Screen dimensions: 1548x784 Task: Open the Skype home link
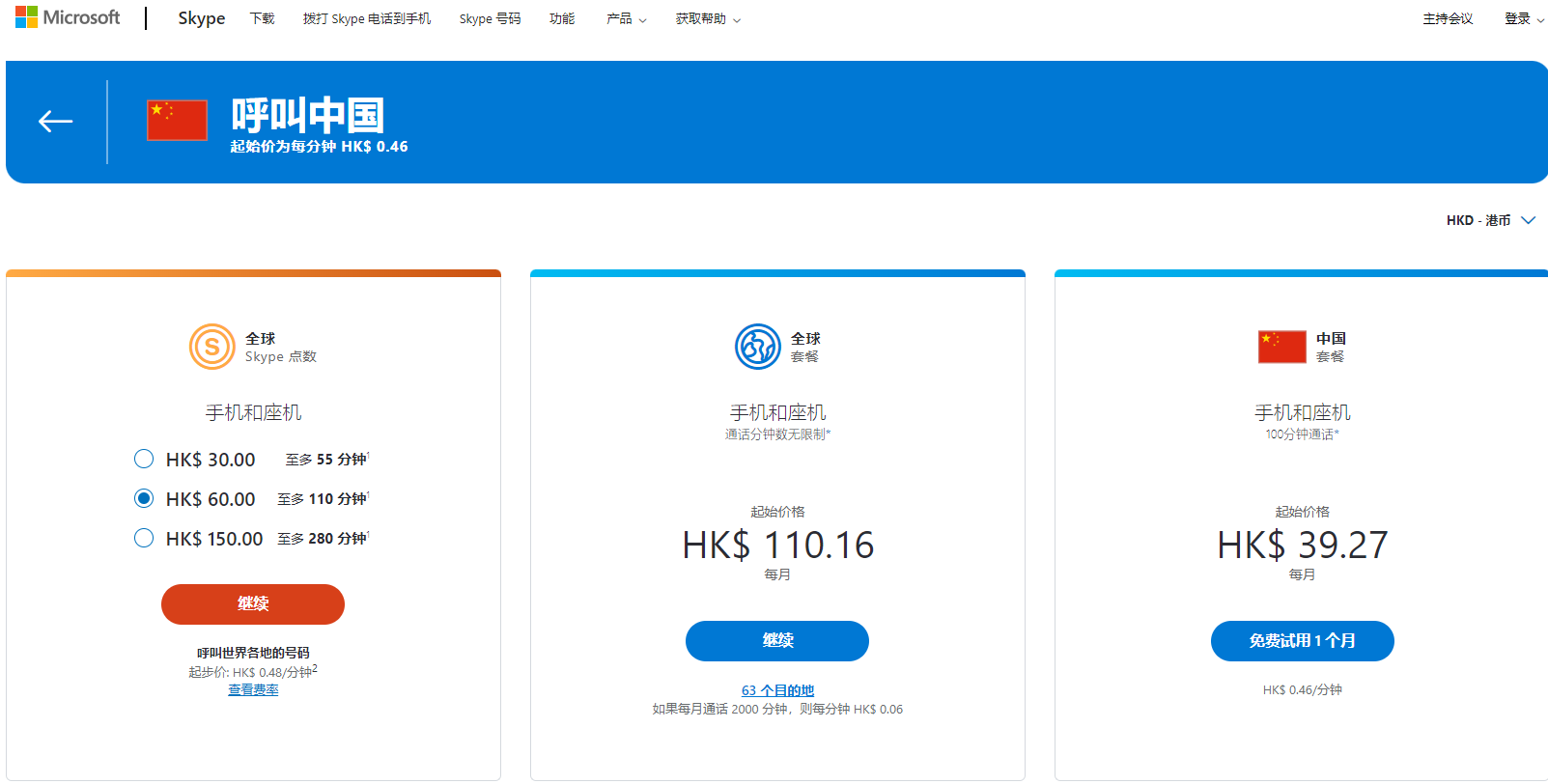point(202,18)
